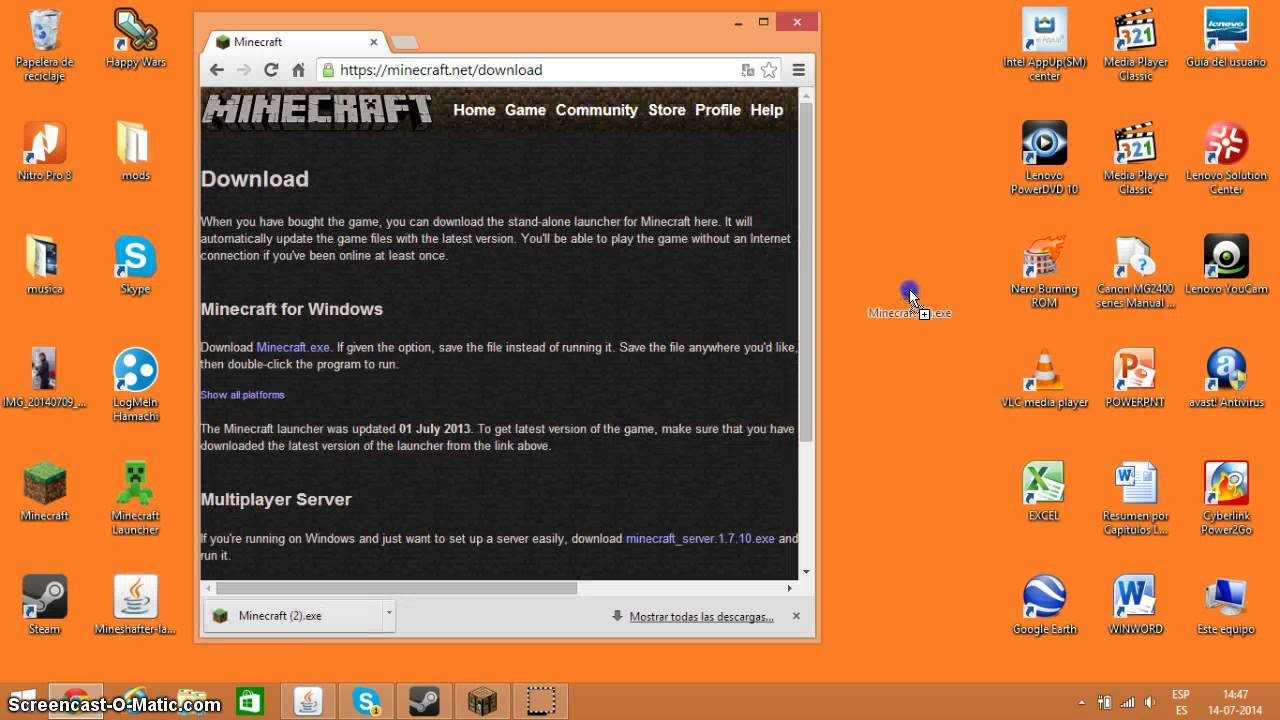1280x720 pixels.
Task: Select Nitro Pro 8 desktop icon
Action: point(45,151)
